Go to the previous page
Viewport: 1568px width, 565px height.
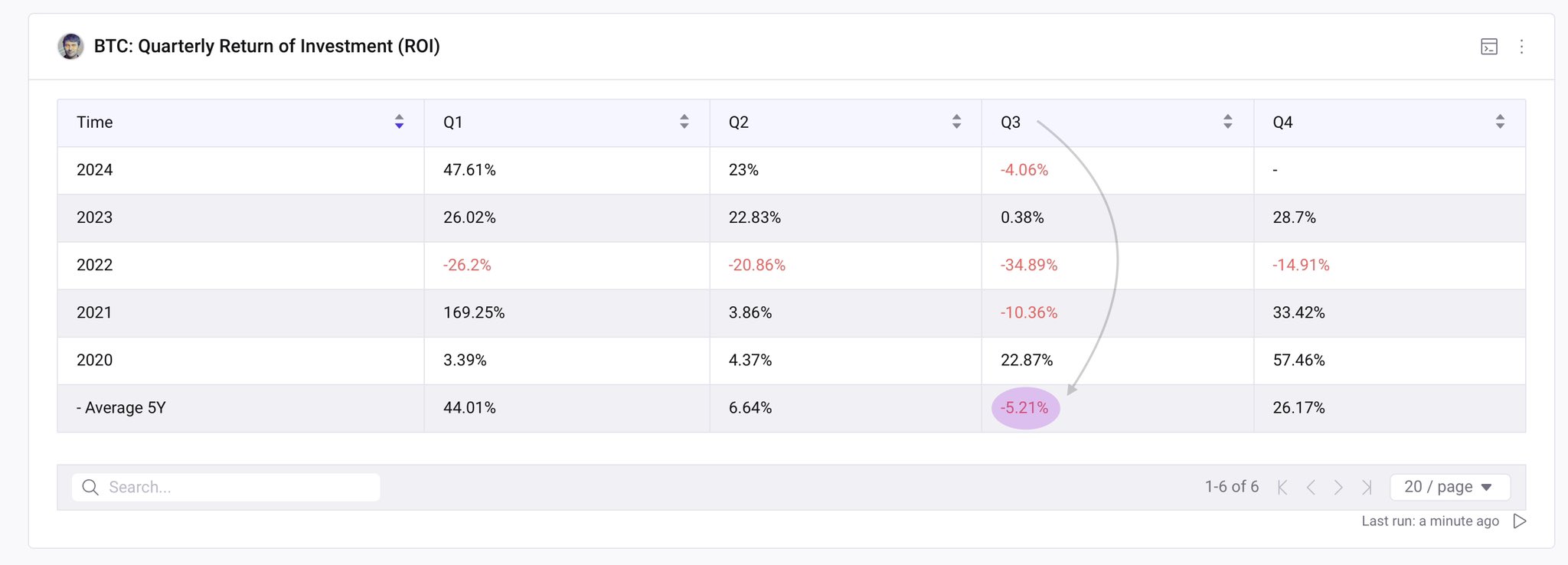coord(1311,487)
